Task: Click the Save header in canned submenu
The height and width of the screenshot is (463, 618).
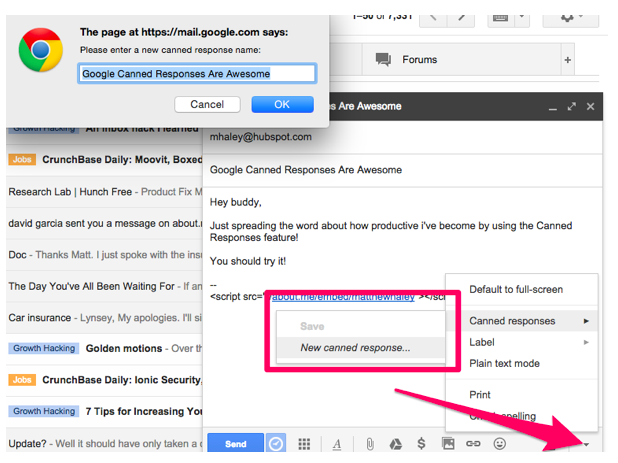Action: [x=312, y=326]
